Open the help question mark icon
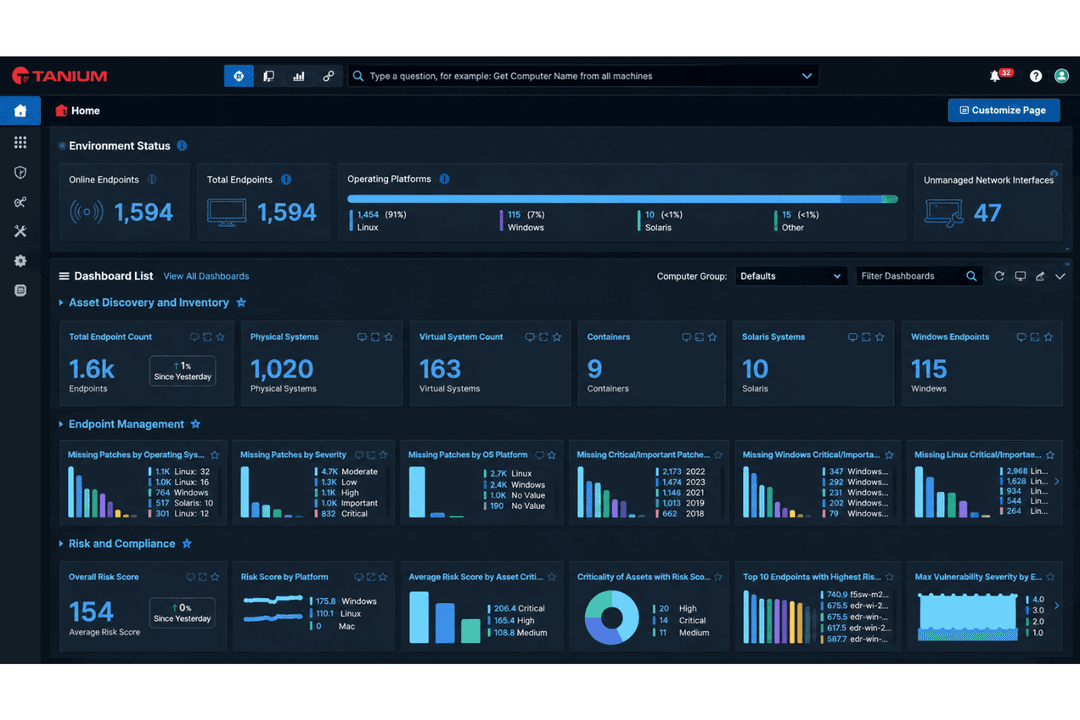 point(1035,76)
